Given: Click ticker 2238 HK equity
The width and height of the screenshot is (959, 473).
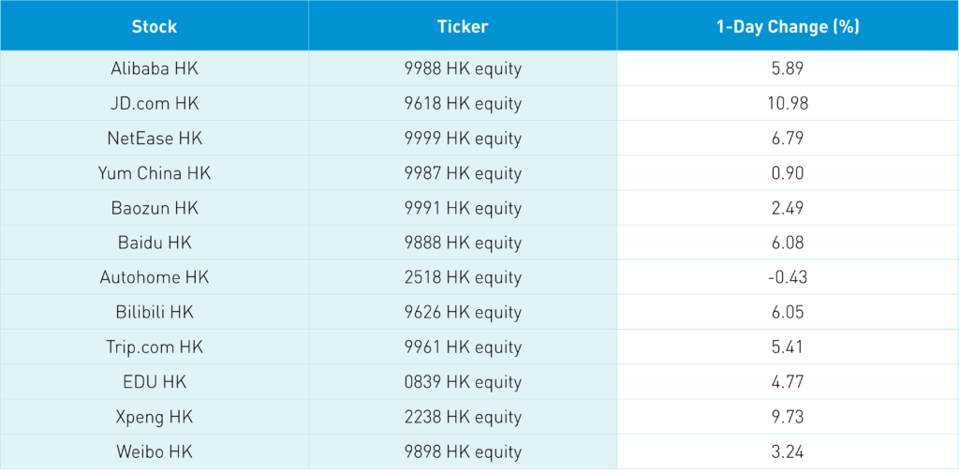Looking at the screenshot, I should 462,416.
